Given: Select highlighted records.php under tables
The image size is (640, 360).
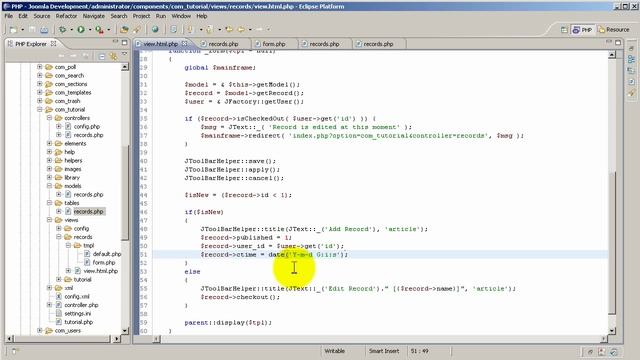Looking at the screenshot, I should tap(89, 211).
